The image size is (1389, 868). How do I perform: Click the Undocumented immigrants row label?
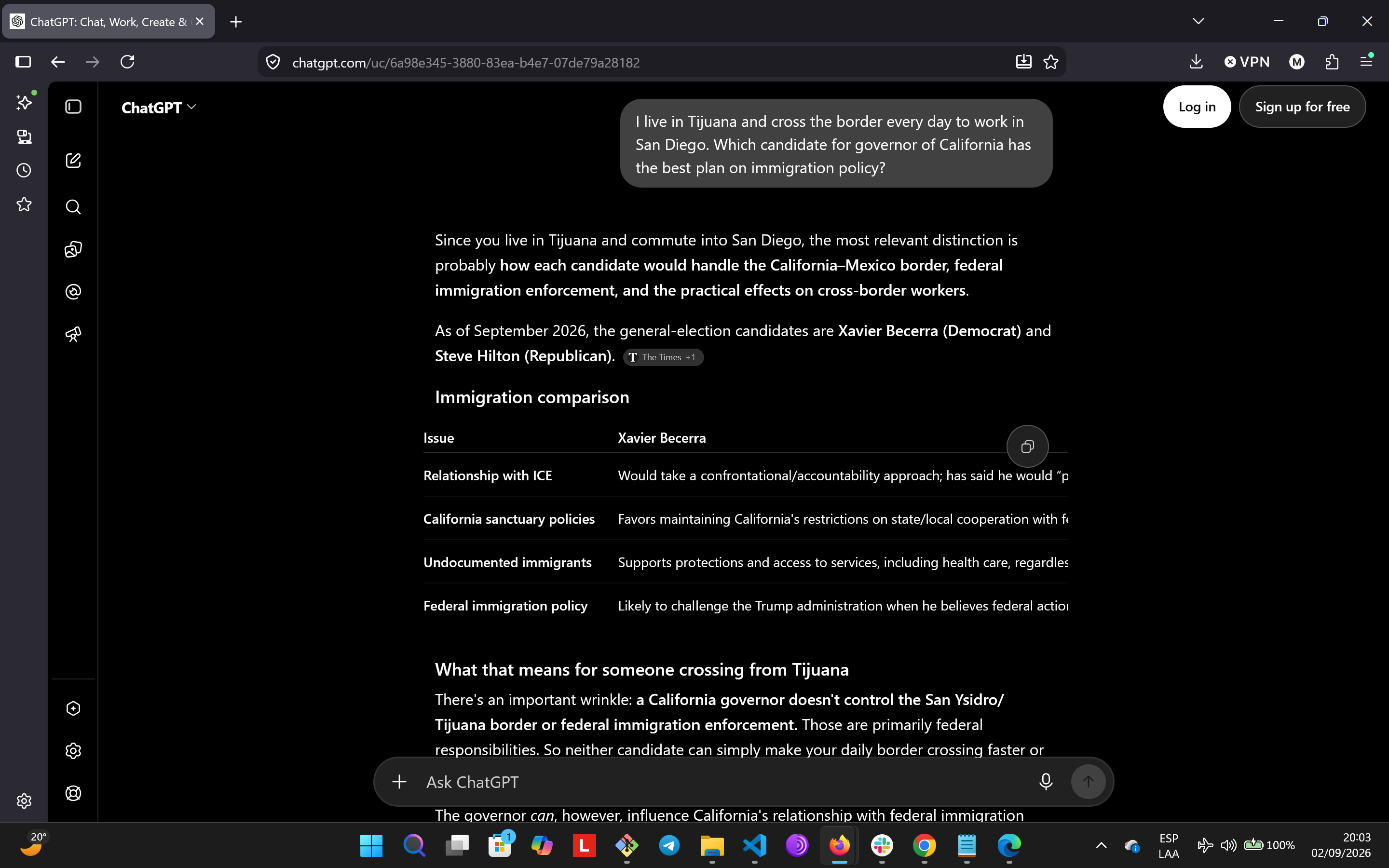coord(507,563)
